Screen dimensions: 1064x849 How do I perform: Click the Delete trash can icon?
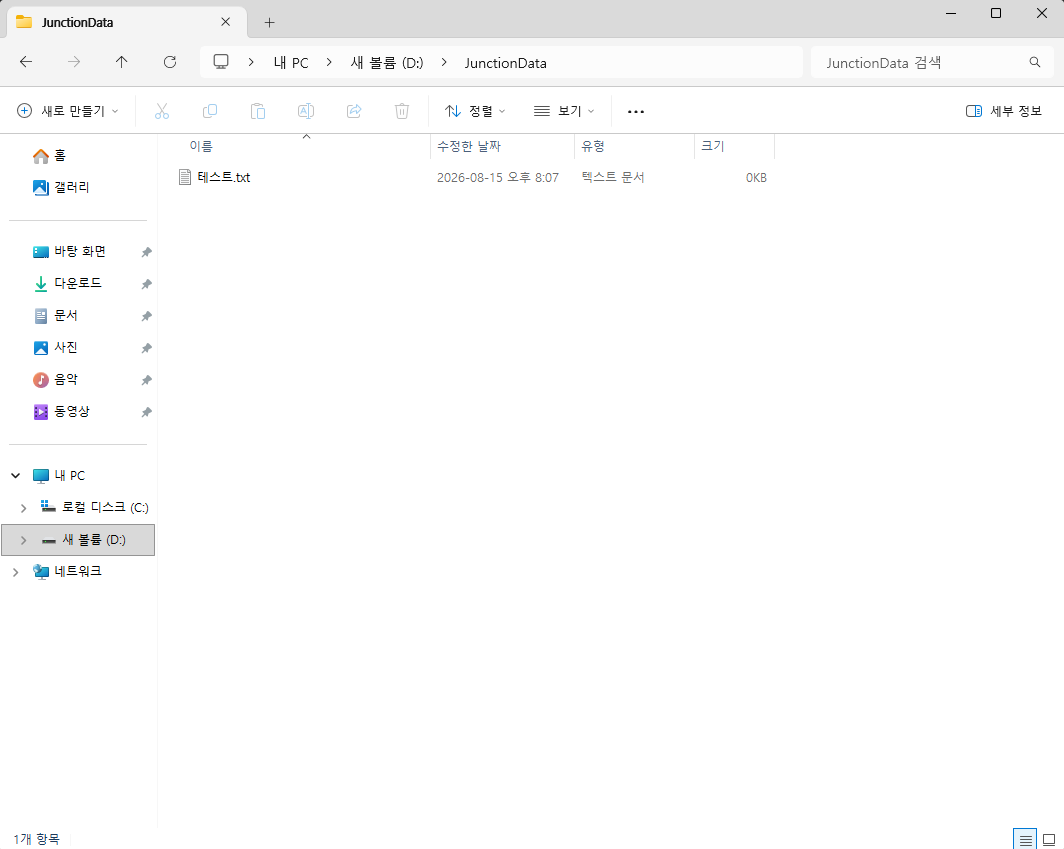(402, 111)
